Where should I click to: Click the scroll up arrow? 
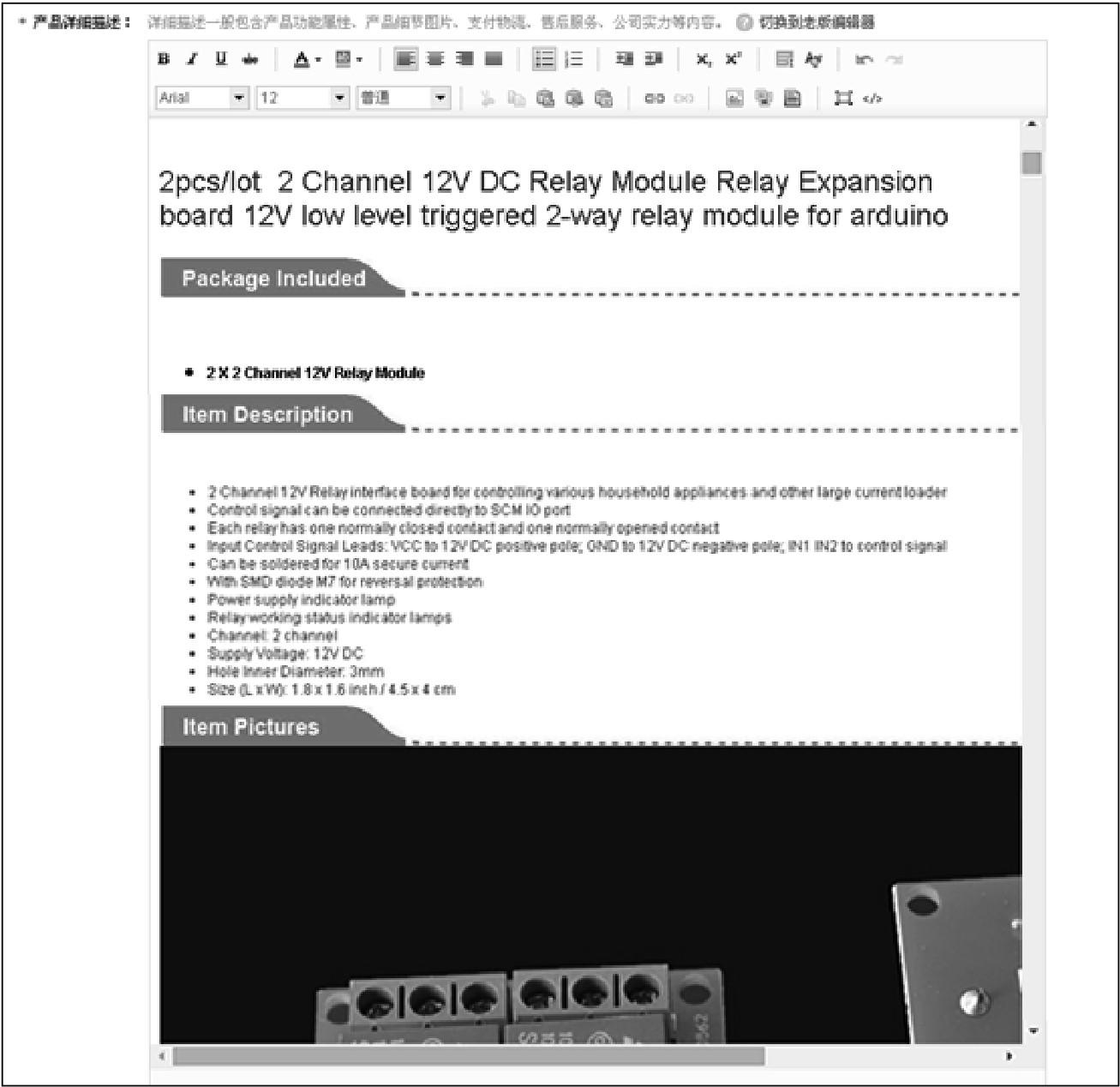(1032, 125)
